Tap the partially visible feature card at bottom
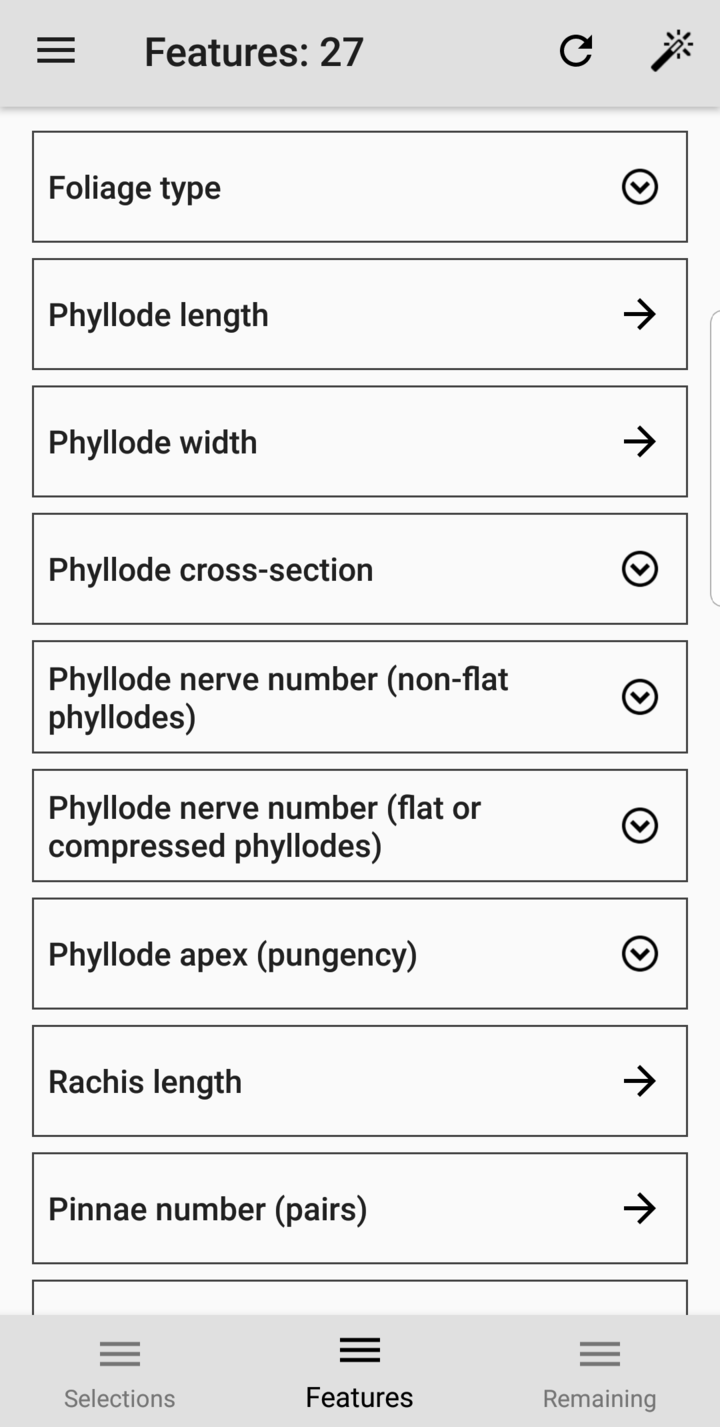Screen dimensions: 720x1427 (x=359, y=1298)
